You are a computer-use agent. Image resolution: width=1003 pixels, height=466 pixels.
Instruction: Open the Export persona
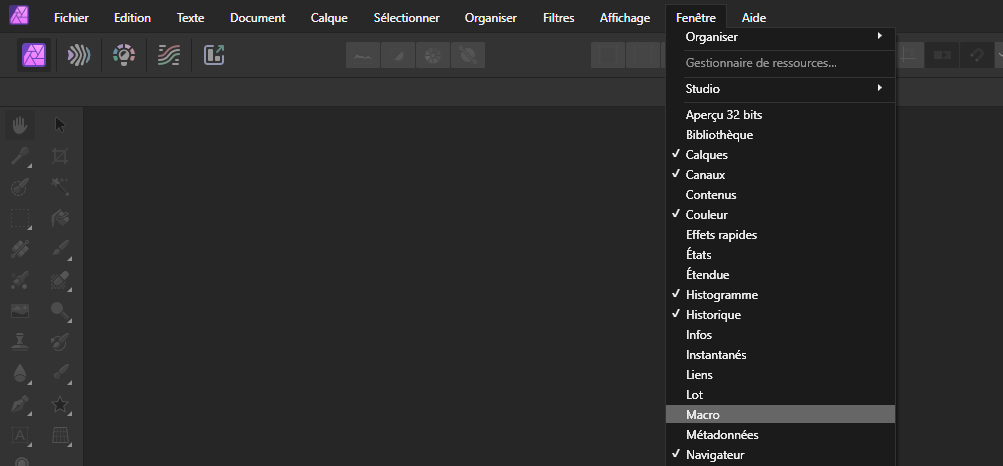(213, 55)
